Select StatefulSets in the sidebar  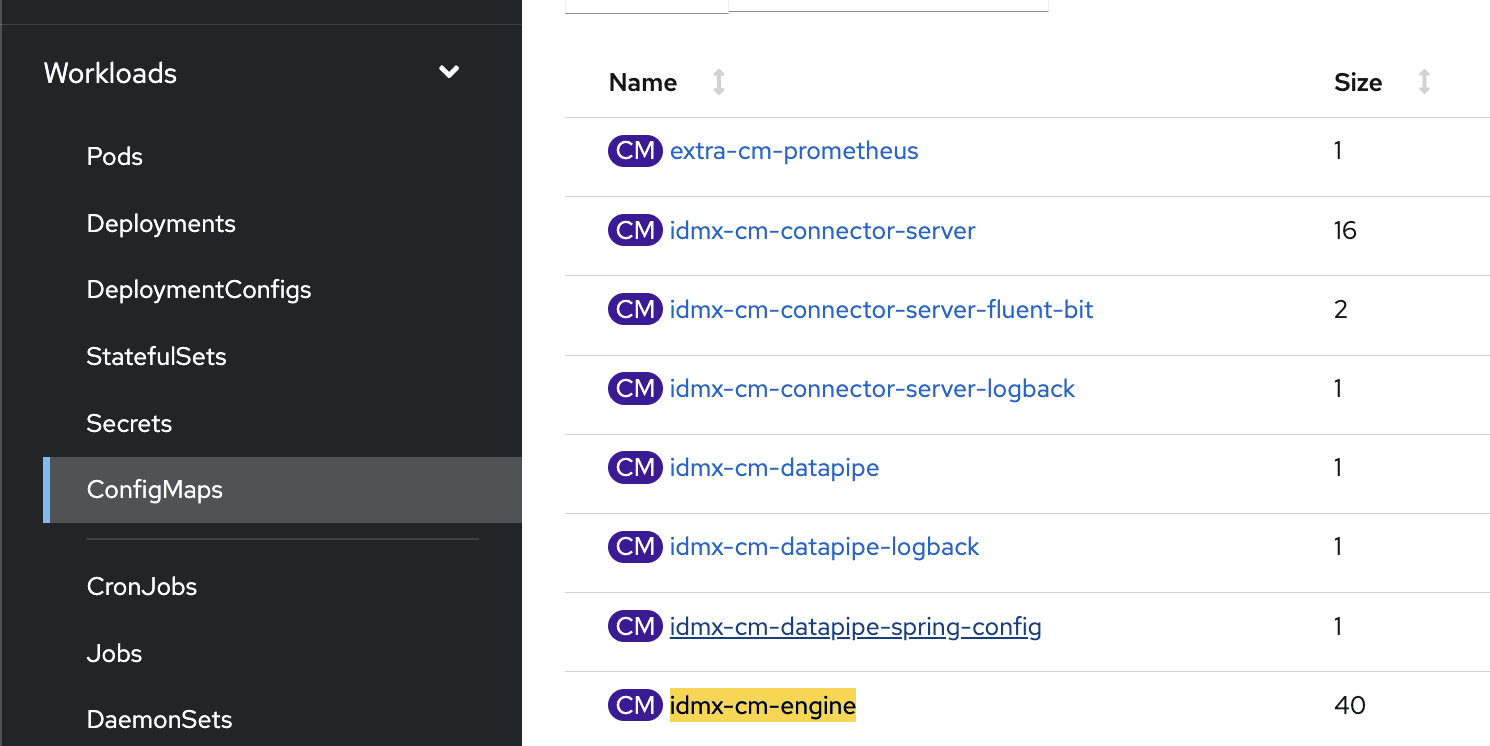coord(156,357)
